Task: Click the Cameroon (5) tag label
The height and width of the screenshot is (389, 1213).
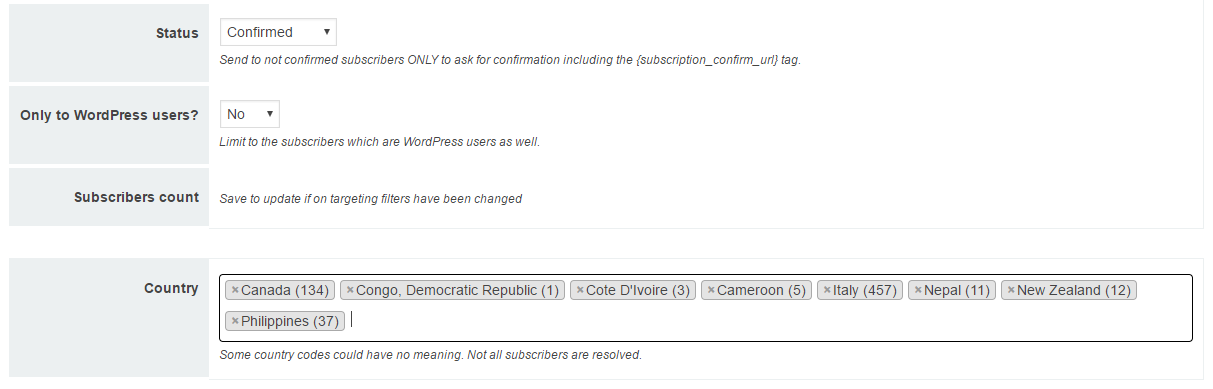Action: [762, 290]
